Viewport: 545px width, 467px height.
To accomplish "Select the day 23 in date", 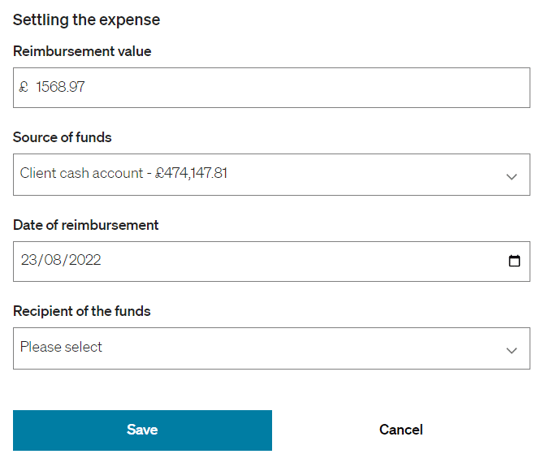I will (x=27, y=260).
